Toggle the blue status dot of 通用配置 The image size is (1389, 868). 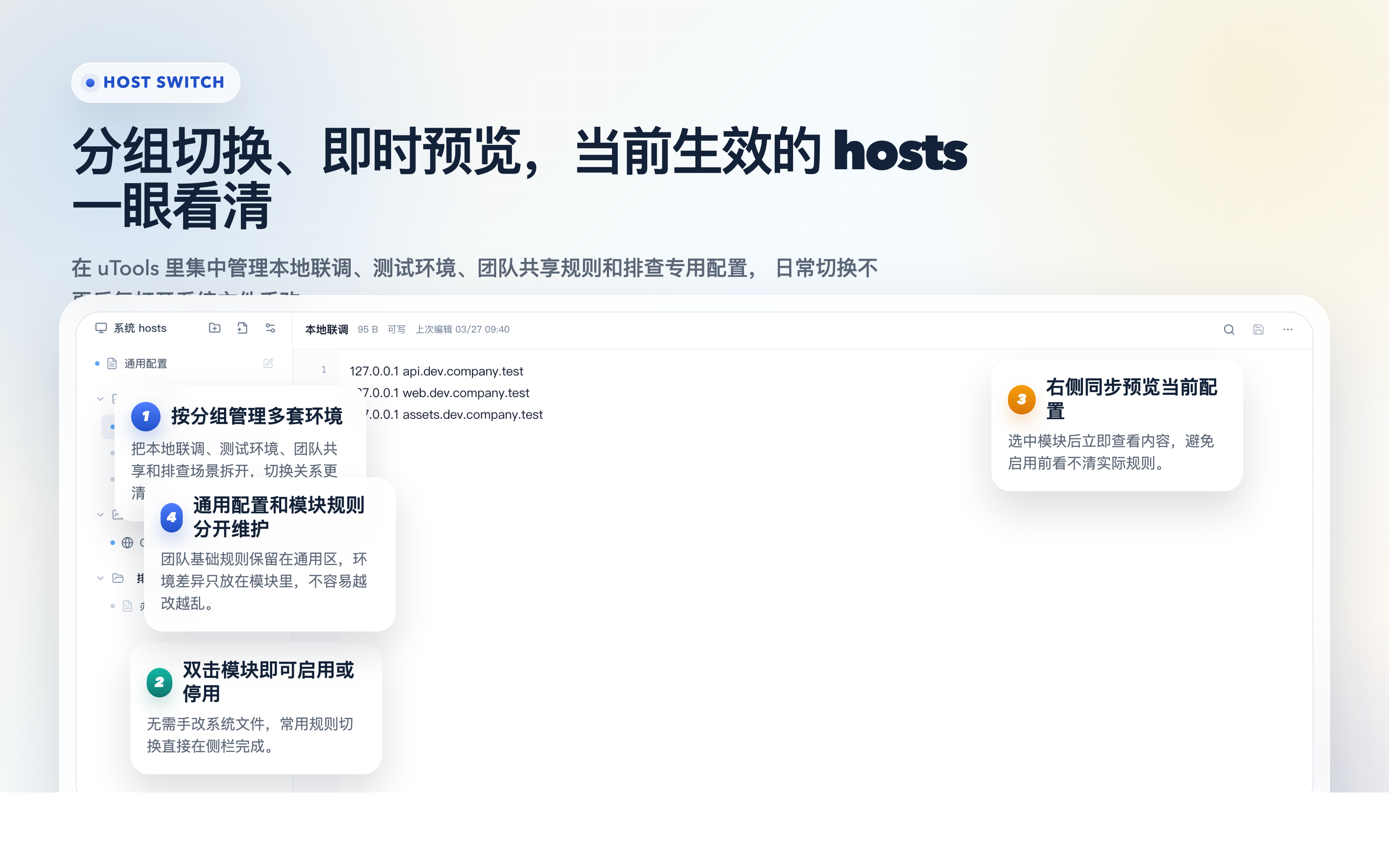click(x=97, y=363)
